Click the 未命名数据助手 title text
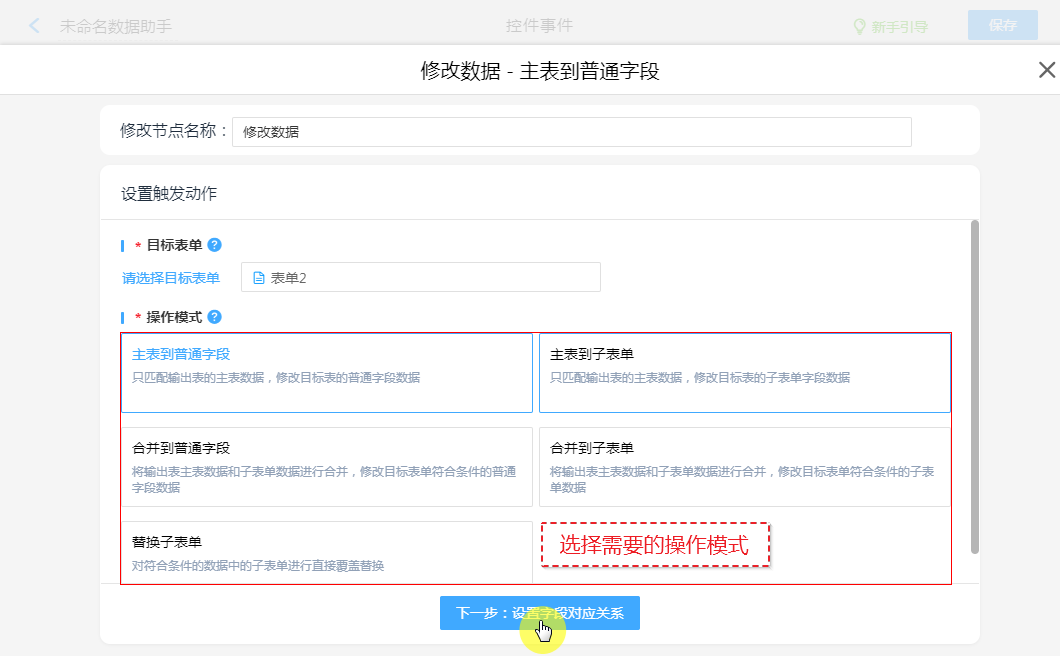The width and height of the screenshot is (1060, 656). (x=116, y=27)
